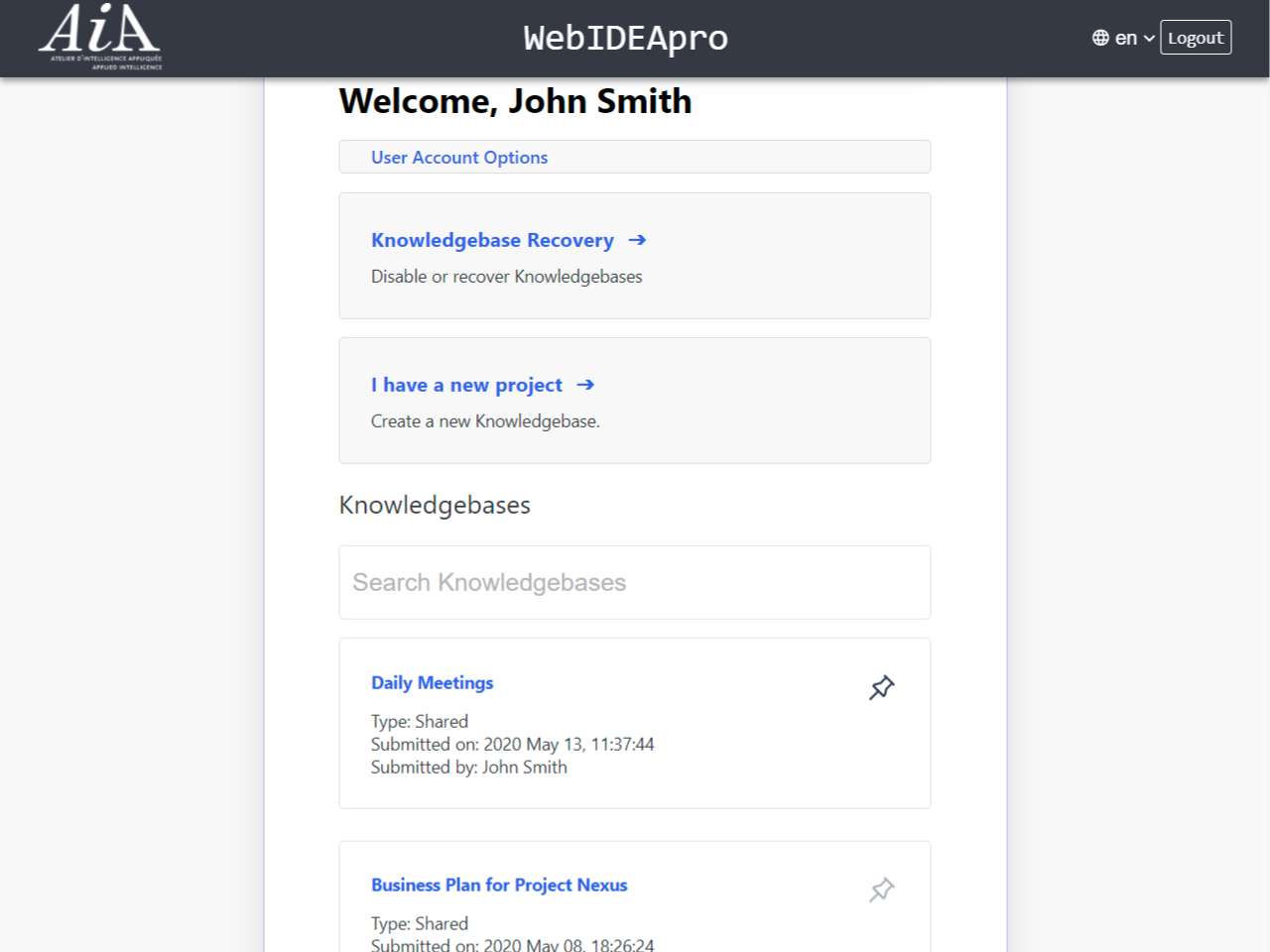Open the en language dropdown
1270x952 pixels.
pos(1134,38)
